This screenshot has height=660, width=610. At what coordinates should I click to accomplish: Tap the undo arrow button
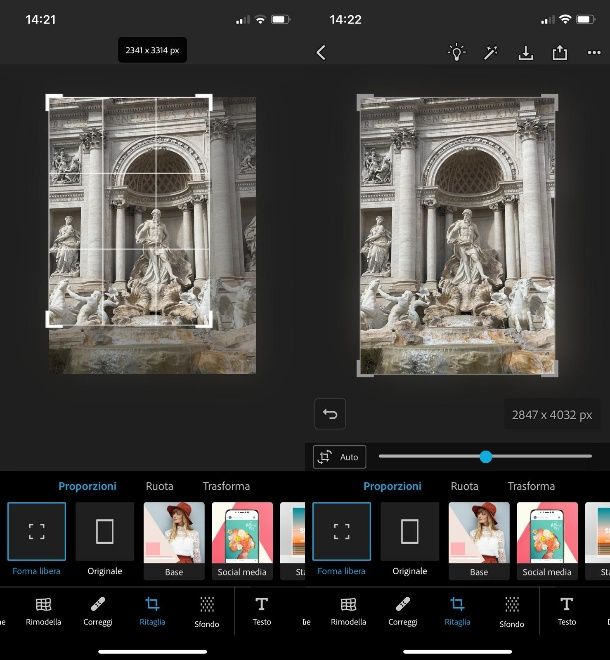tap(330, 414)
